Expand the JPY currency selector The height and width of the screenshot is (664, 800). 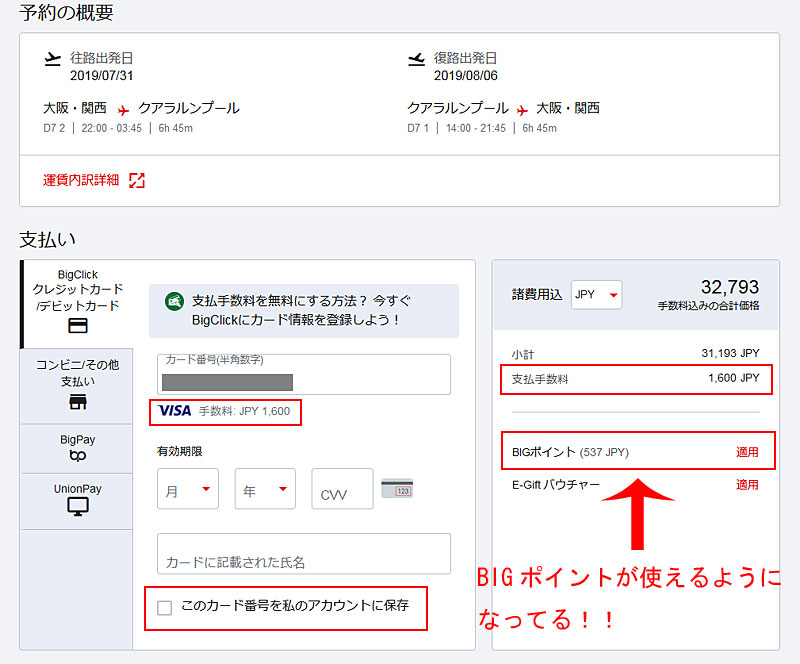coord(597,295)
